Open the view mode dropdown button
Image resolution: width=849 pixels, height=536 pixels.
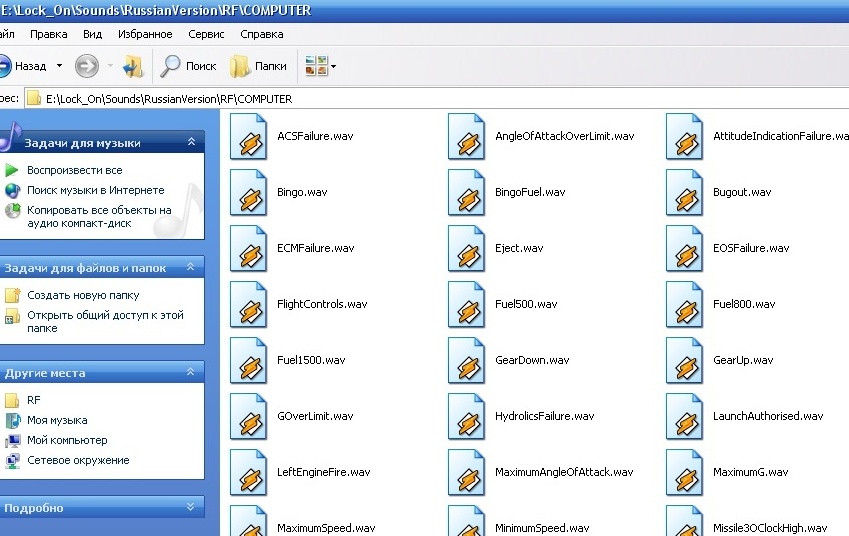pos(321,66)
